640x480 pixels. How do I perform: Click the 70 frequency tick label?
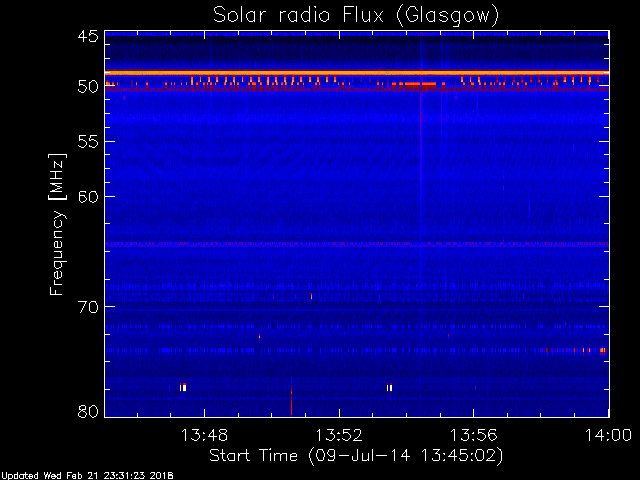tap(88, 307)
